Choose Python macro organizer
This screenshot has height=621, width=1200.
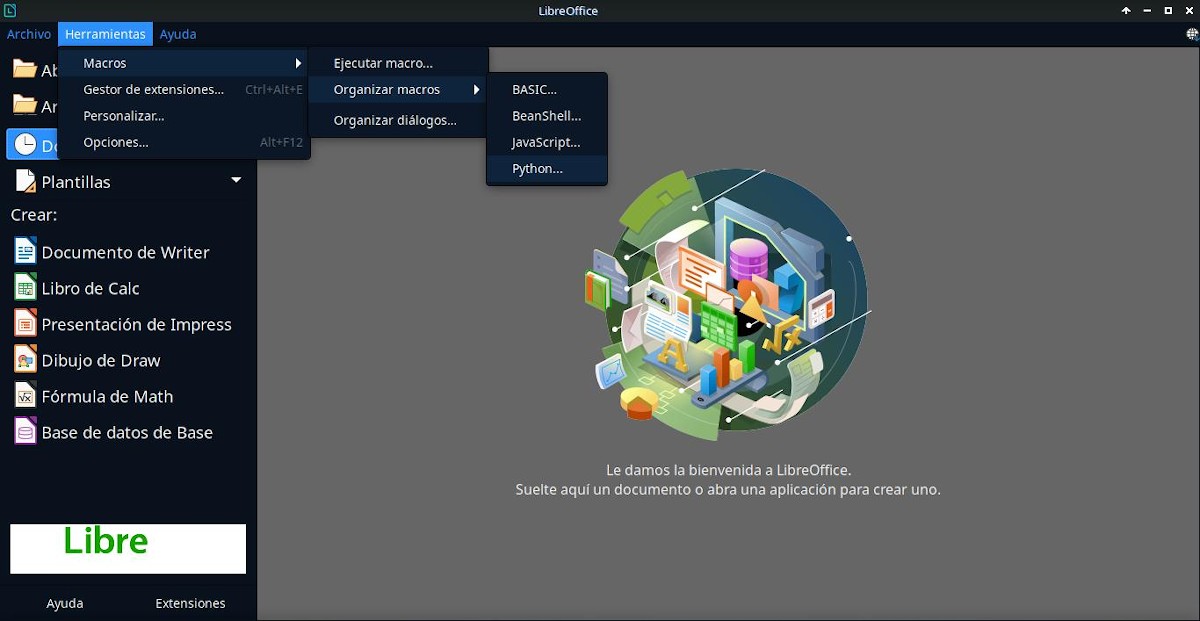pyautogui.click(x=546, y=169)
